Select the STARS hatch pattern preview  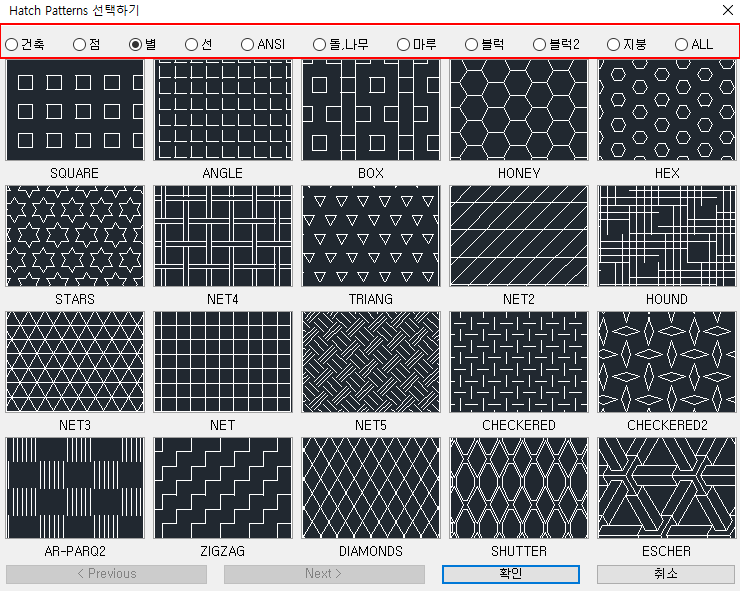pos(75,236)
